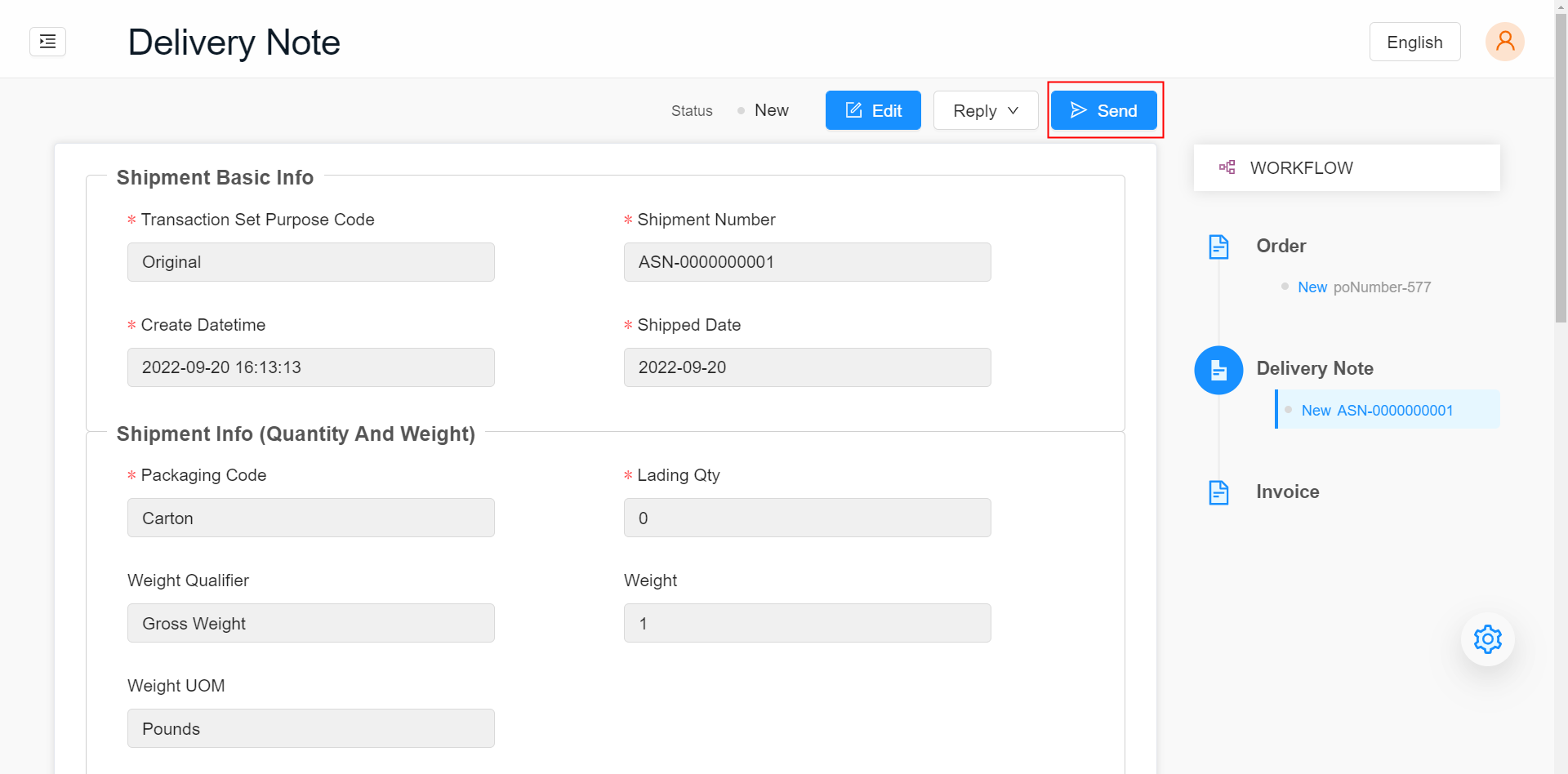The image size is (1568, 774).
Task: Open the settings gear floating button
Action: click(1487, 639)
